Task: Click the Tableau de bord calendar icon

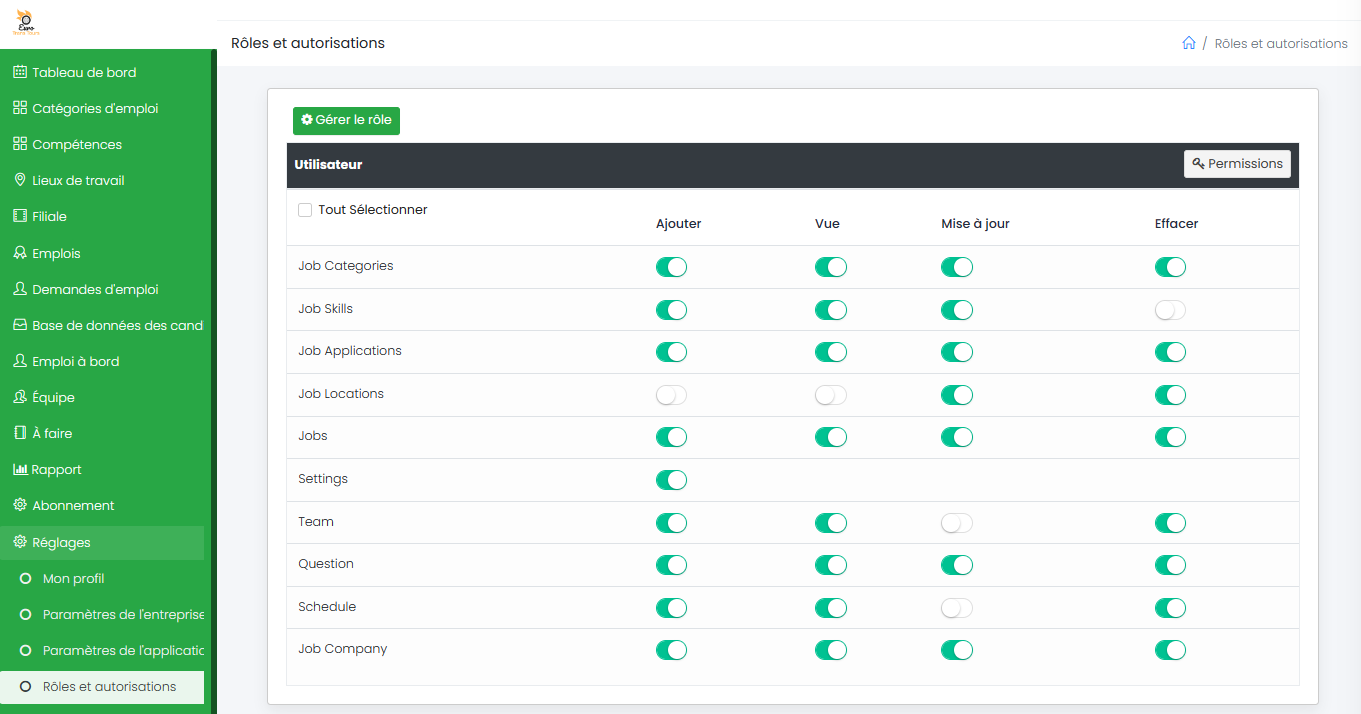Action: click(19, 72)
